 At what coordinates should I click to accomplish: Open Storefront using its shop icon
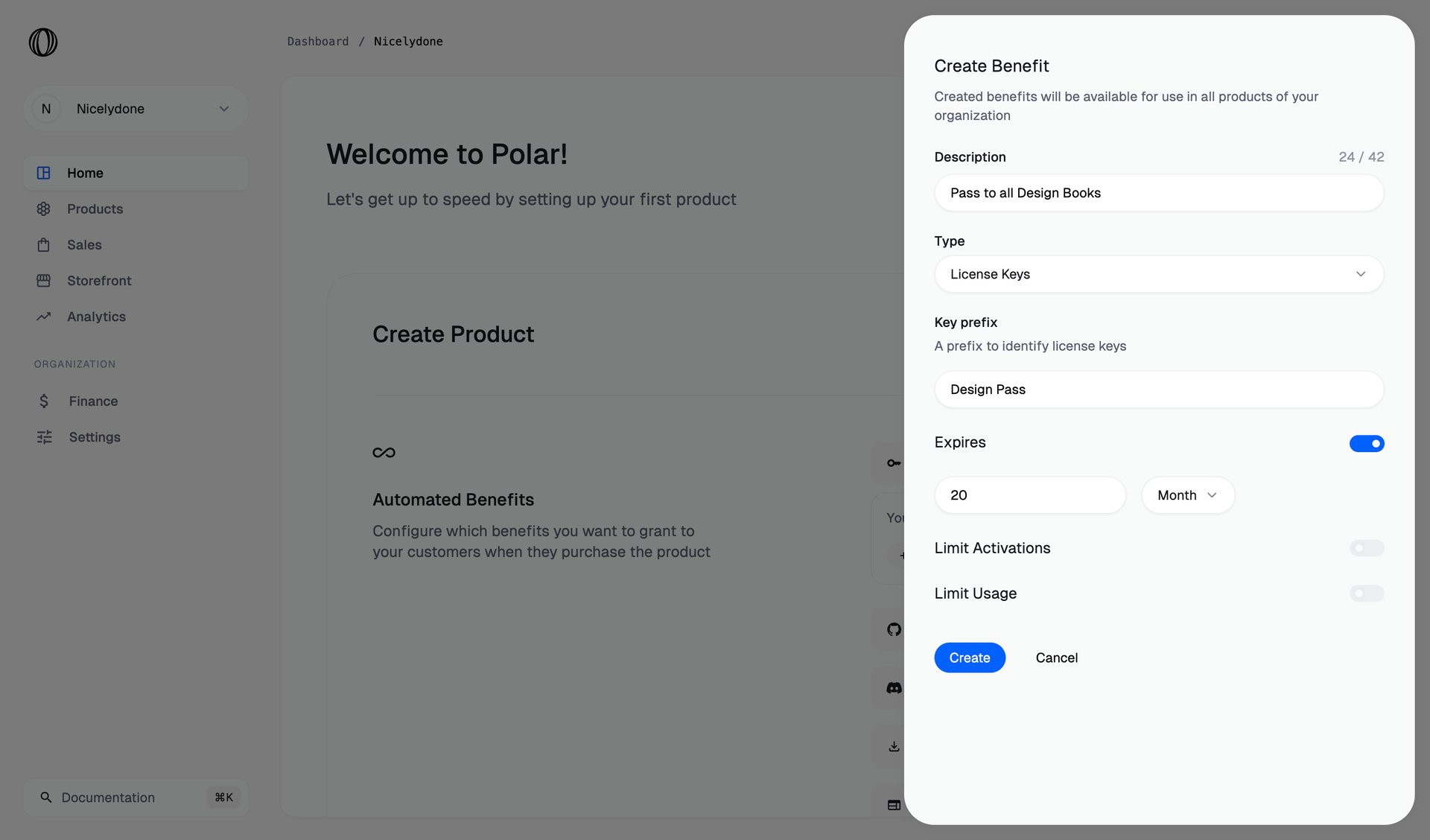[44, 280]
